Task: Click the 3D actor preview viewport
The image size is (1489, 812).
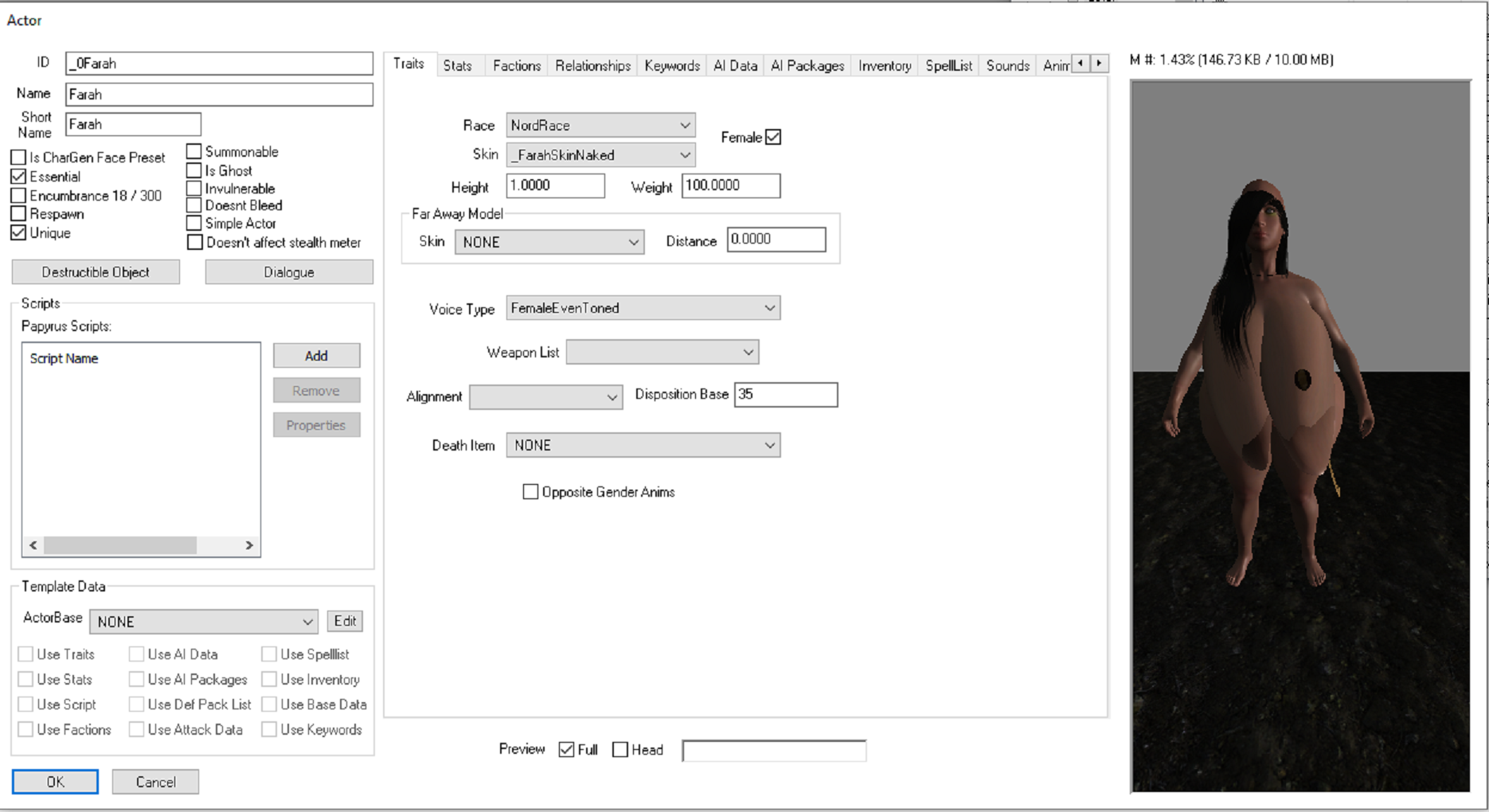Action: coord(1300,436)
